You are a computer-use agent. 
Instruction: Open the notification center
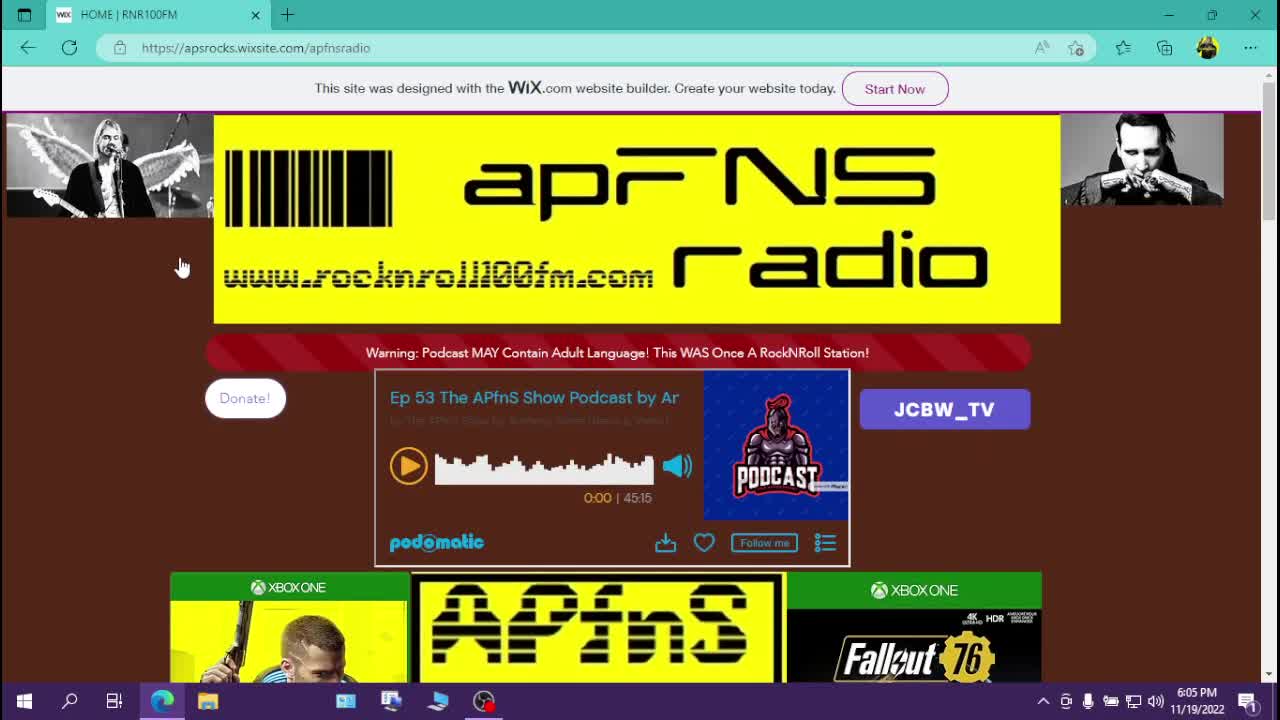(1248, 701)
